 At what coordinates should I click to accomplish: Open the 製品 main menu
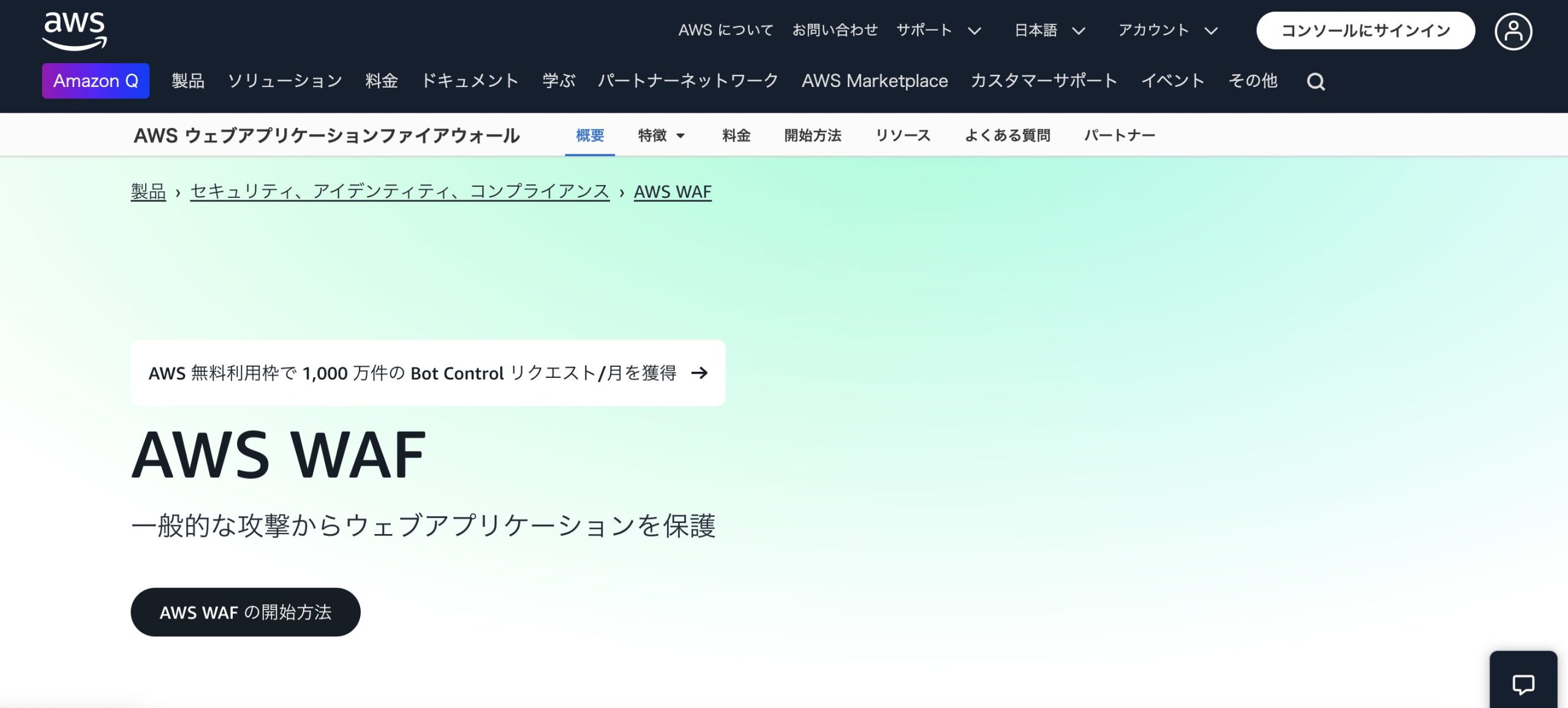188,81
